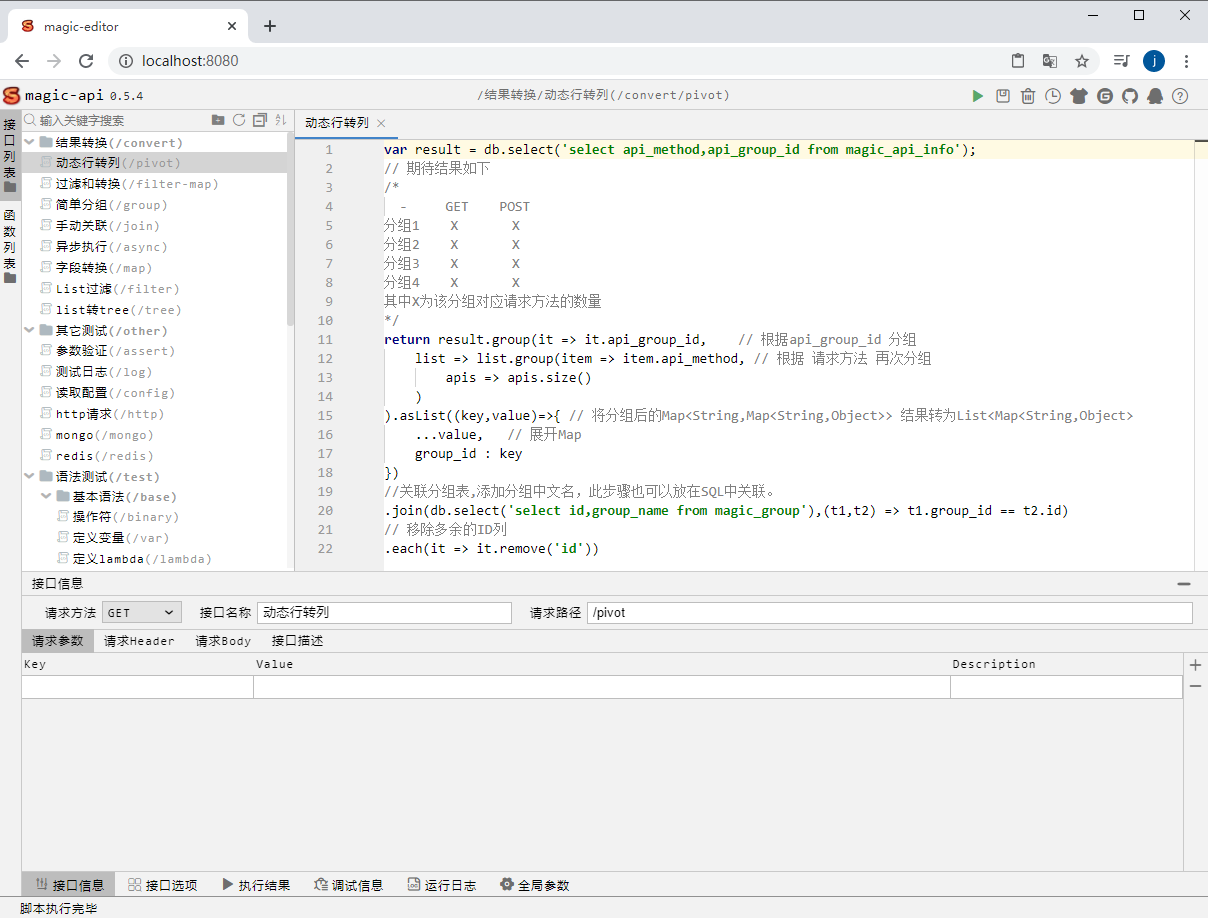Click the minus icon to remove parameter row
The height and width of the screenshot is (918, 1208).
[x=1195, y=686]
